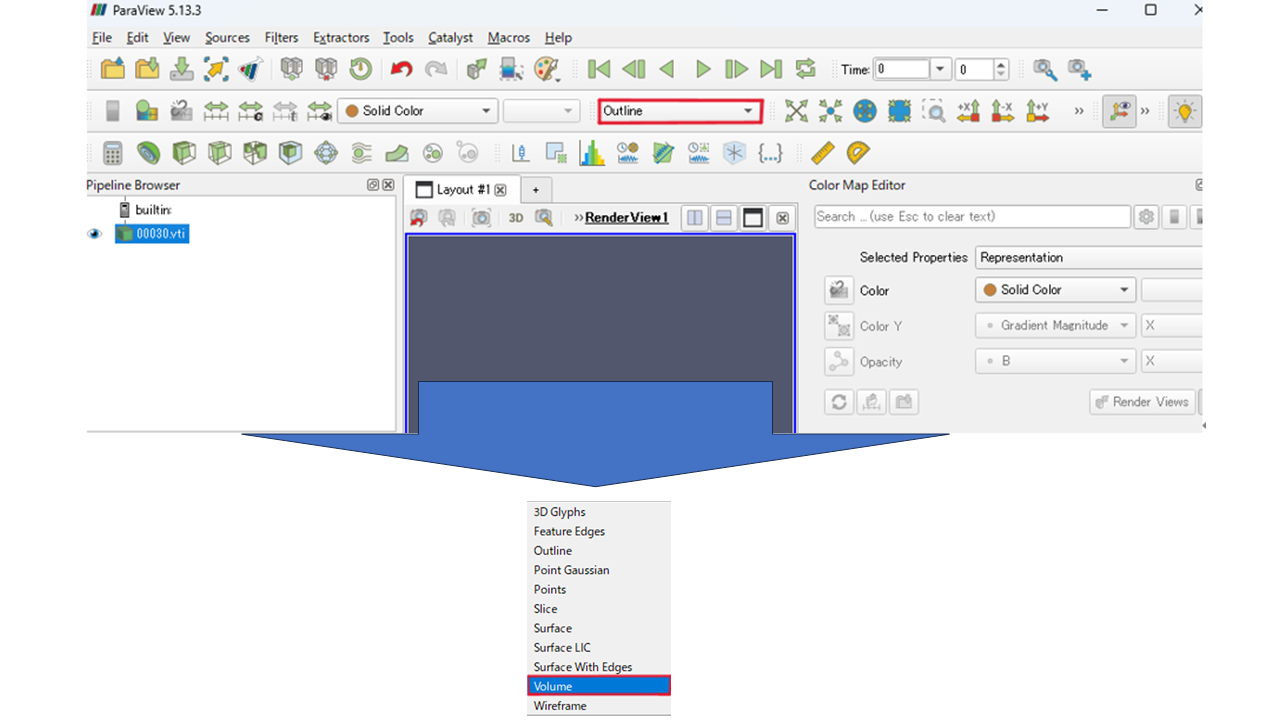
Task: Click the Save State download icon
Action: (x=181, y=68)
